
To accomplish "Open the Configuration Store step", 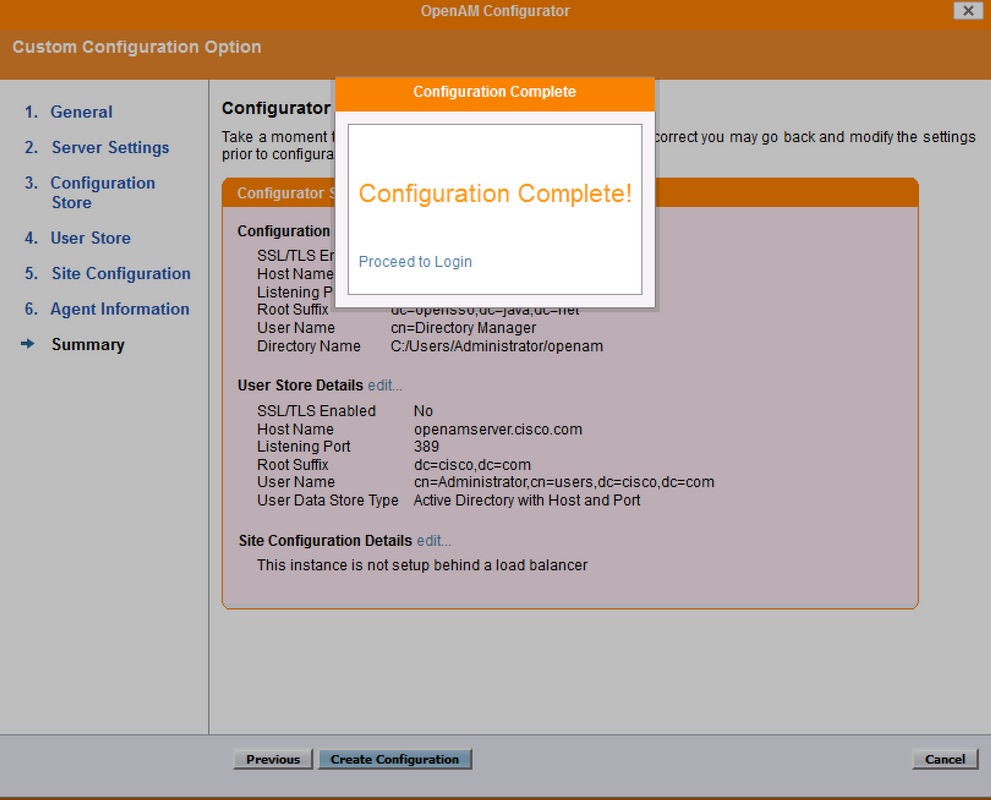I will (x=103, y=192).
